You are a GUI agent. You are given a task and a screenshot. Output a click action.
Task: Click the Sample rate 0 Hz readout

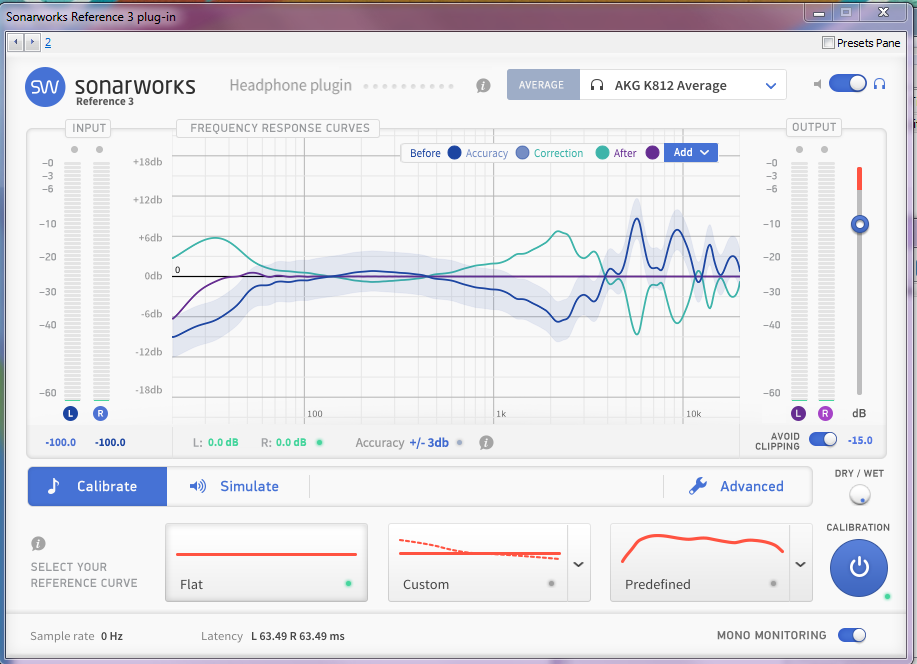point(77,636)
